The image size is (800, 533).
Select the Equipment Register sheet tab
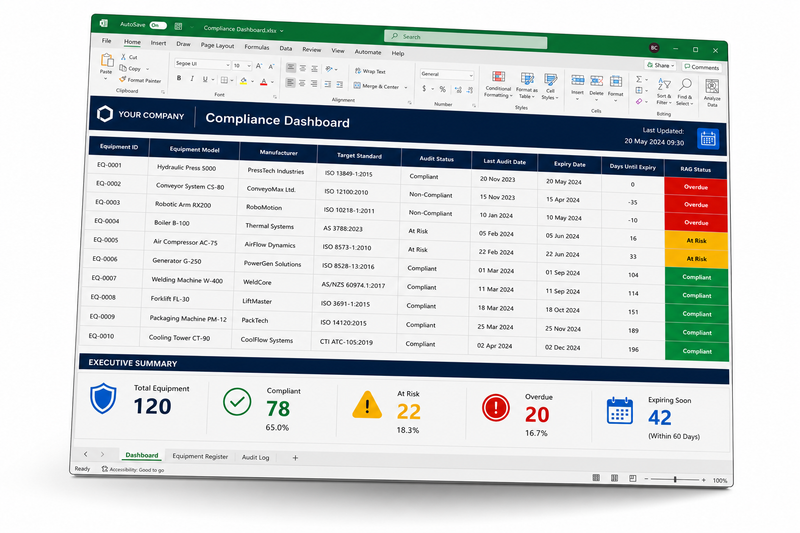(x=200, y=456)
